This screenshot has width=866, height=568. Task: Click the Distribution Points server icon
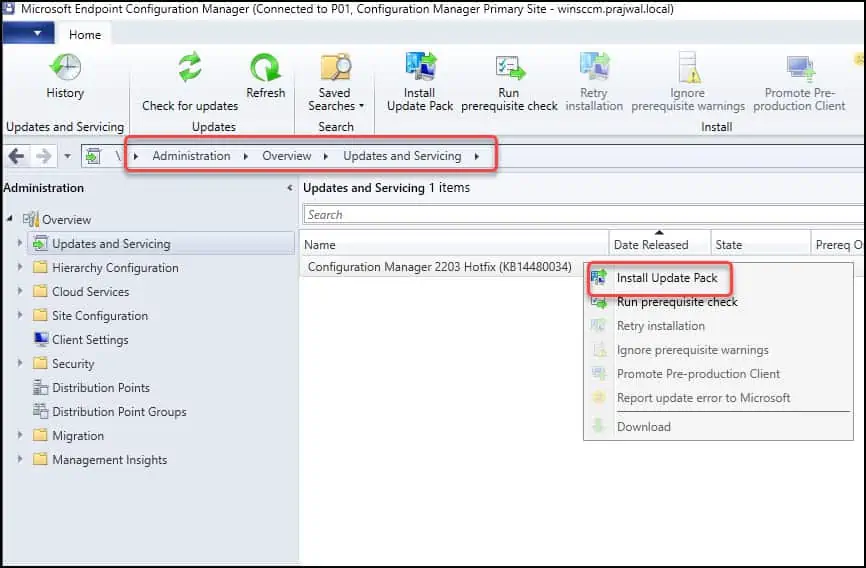pyautogui.click(x=40, y=387)
